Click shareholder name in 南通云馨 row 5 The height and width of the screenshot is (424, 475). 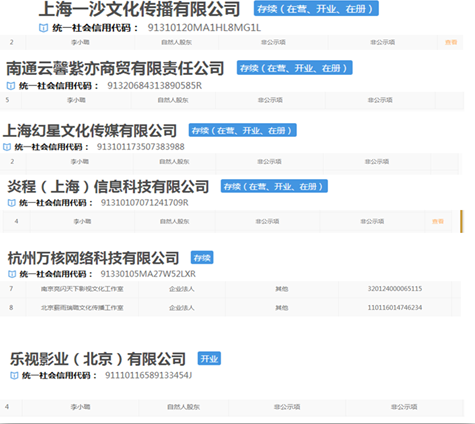tap(76, 100)
